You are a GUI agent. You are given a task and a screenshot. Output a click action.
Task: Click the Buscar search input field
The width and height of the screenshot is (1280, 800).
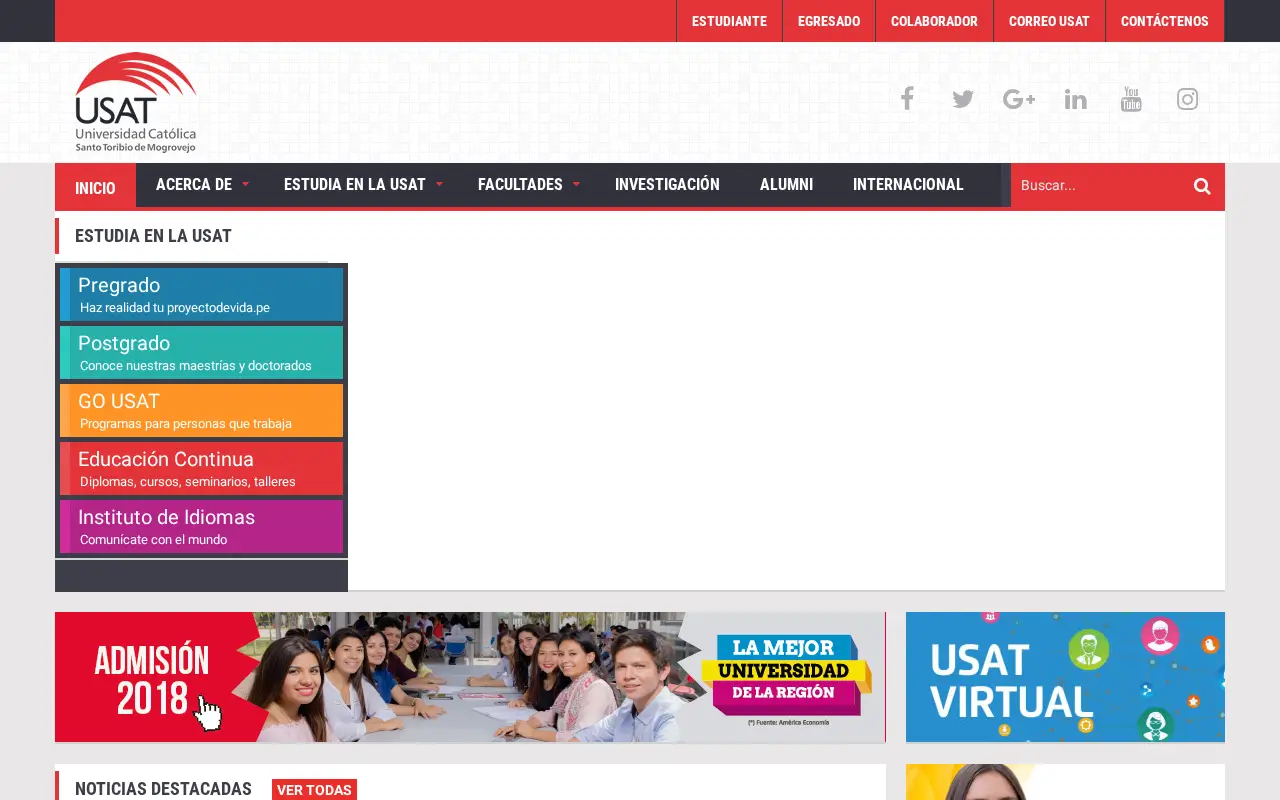click(1098, 185)
